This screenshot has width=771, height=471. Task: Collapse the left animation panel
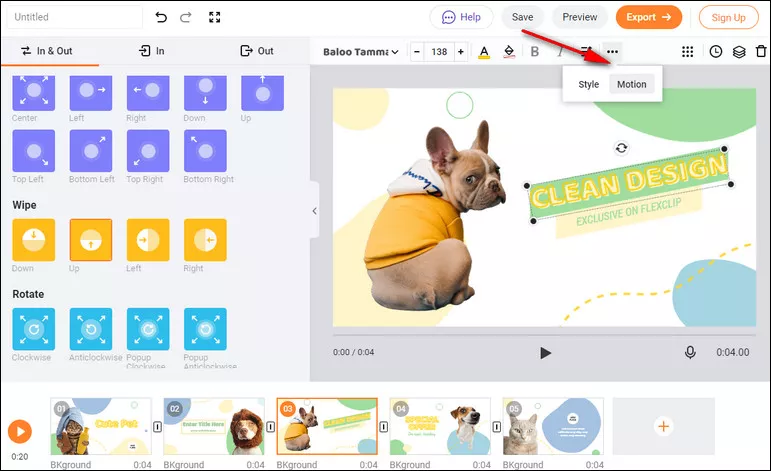coord(315,211)
